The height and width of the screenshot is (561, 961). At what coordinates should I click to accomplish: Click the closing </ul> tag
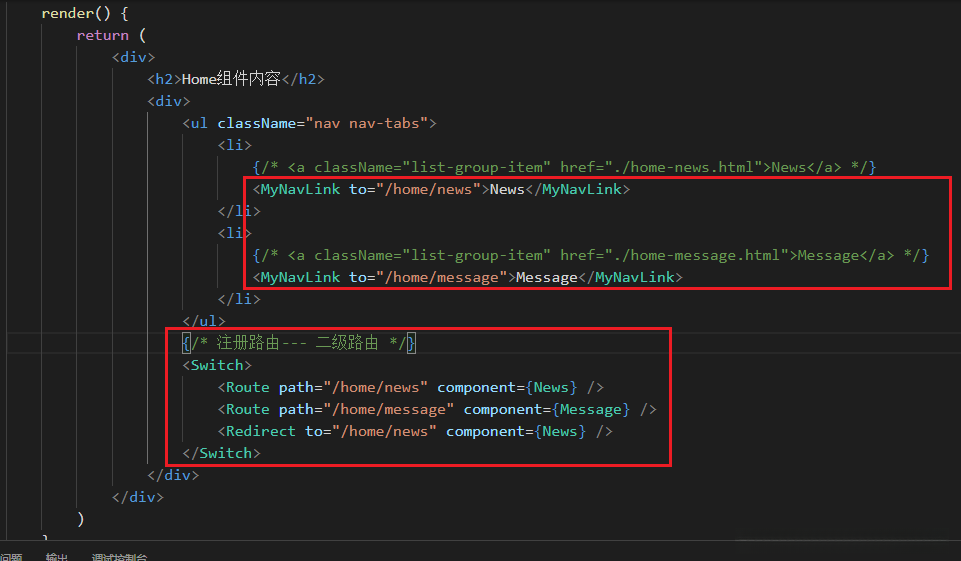click(x=204, y=321)
